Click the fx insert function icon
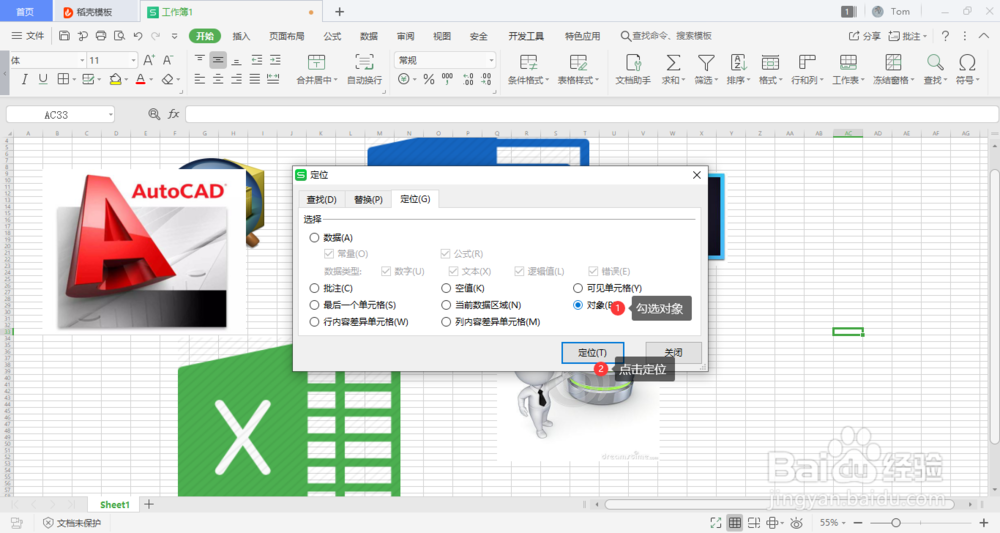This screenshot has height=533, width=1000. [x=173, y=114]
